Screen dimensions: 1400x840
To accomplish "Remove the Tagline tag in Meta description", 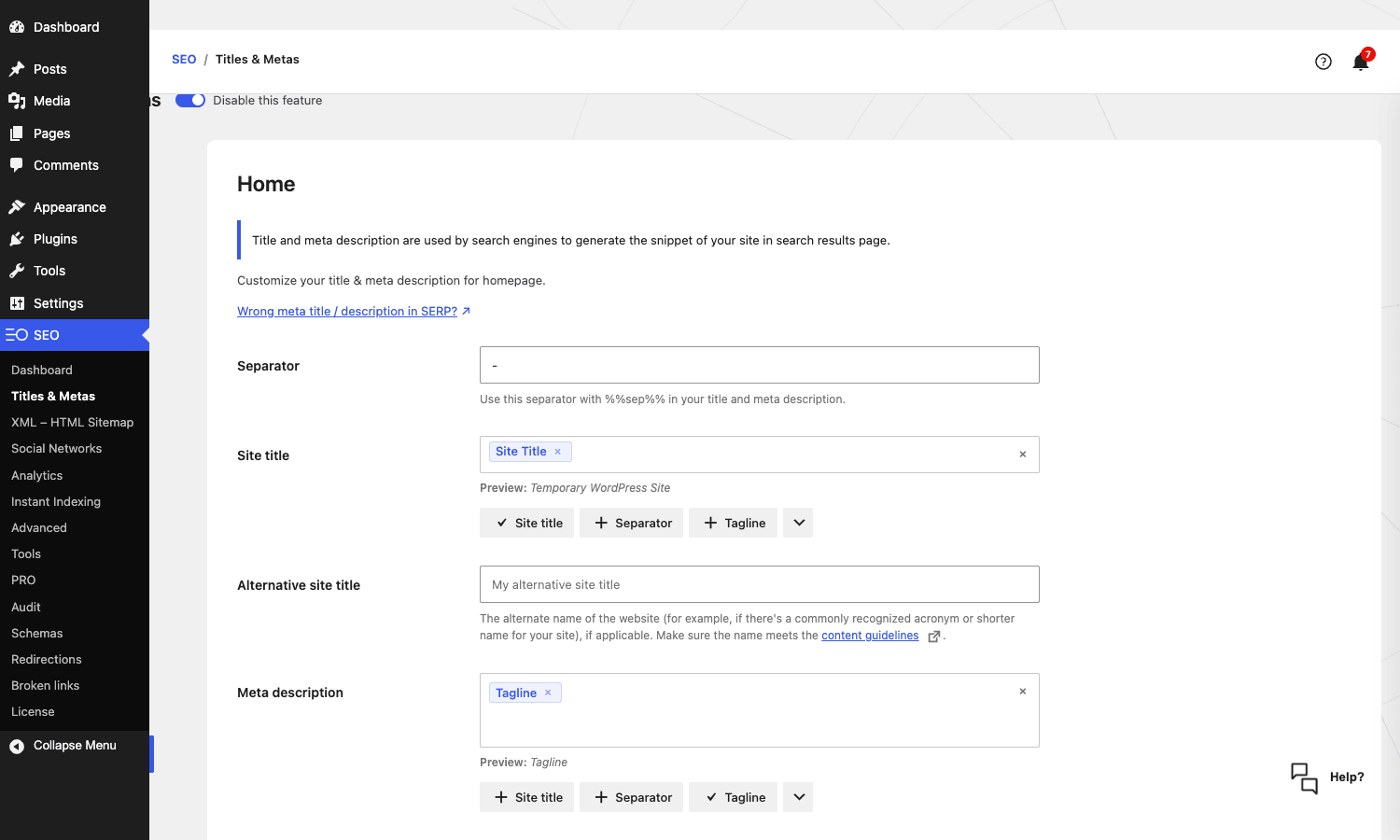I will point(548,693).
